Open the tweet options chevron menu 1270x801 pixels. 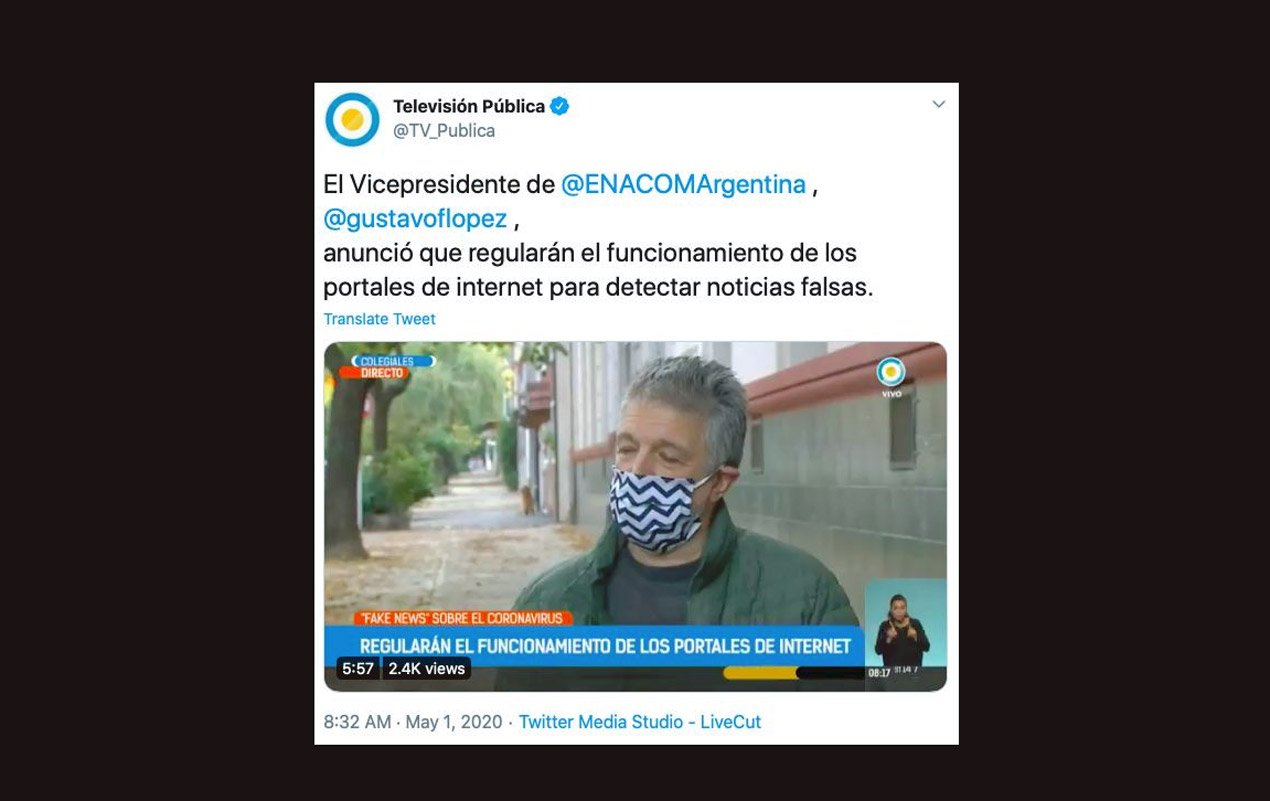coord(938,105)
